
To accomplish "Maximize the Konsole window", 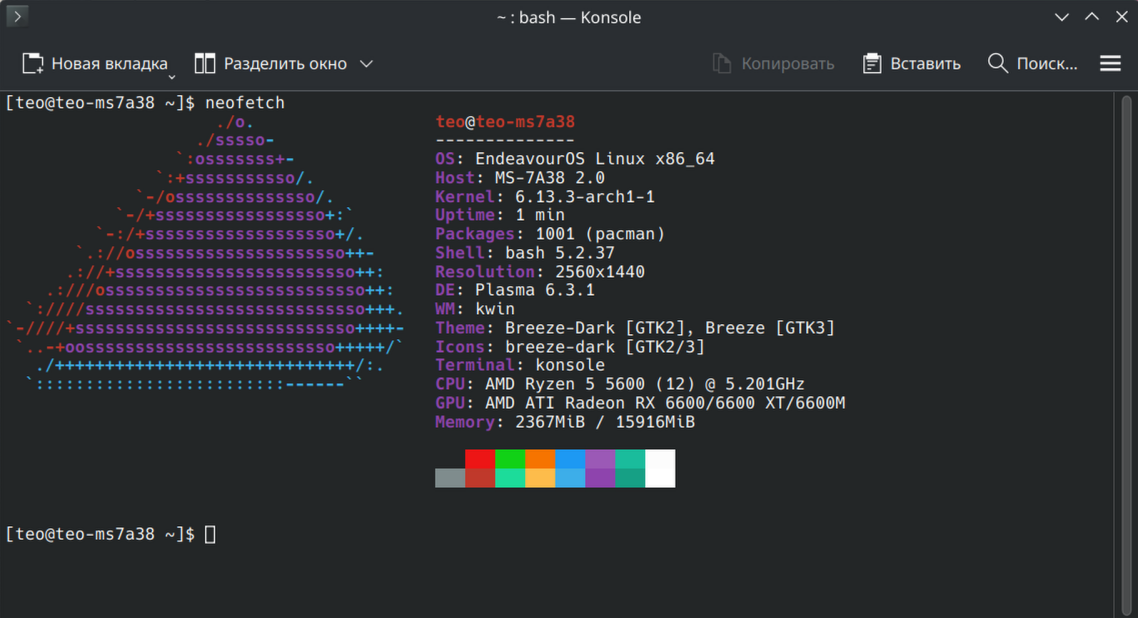I will (x=1092, y=17).
